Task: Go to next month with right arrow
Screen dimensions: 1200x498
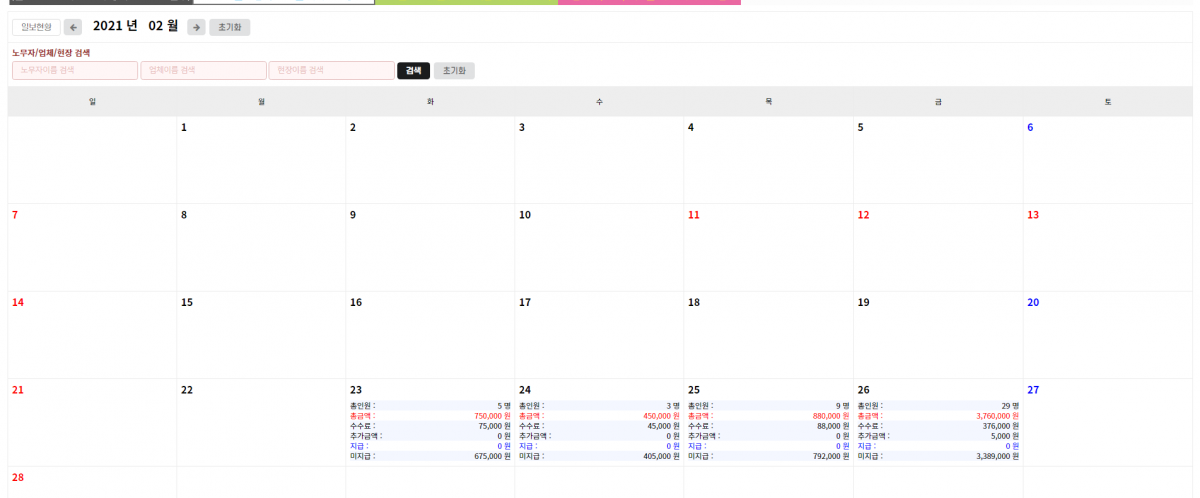Action: 196,28
